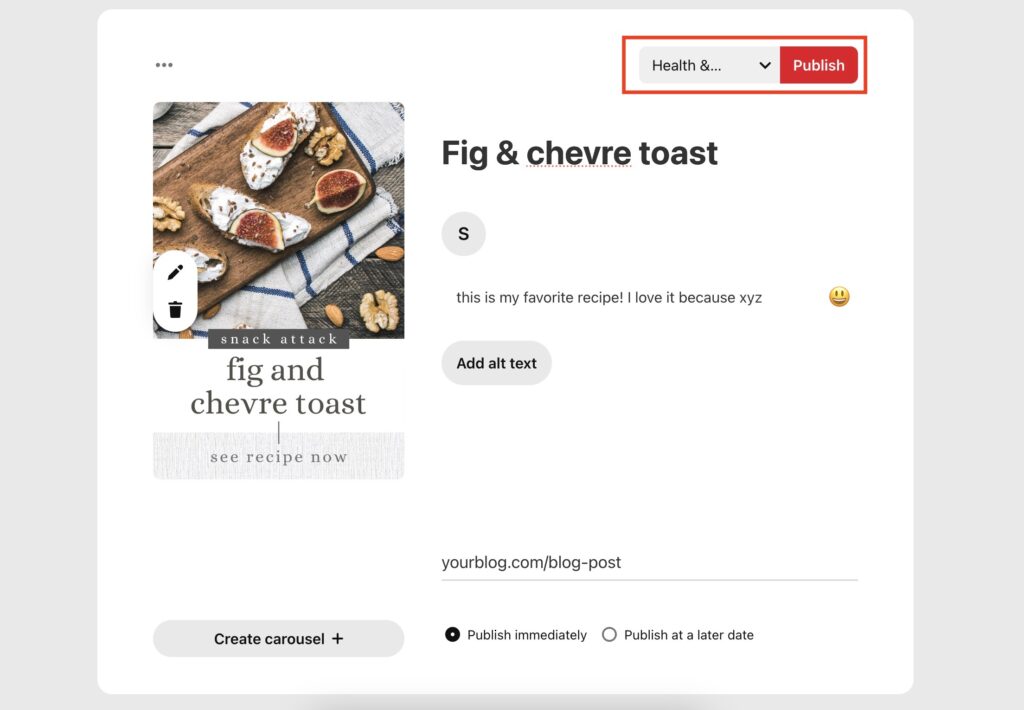
Task: Expand the board chevron arrow
Action: 765,65
